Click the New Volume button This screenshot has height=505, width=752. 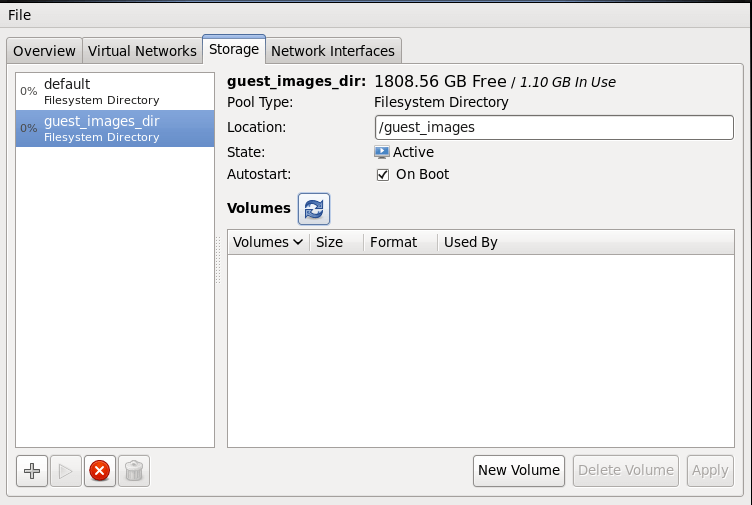519,470
